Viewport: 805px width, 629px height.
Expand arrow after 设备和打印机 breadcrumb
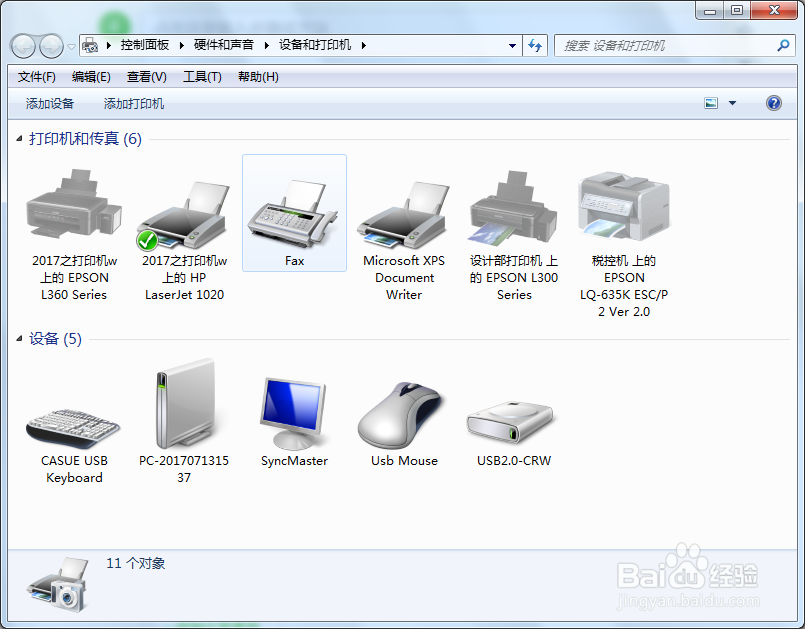tap(363, 46)
